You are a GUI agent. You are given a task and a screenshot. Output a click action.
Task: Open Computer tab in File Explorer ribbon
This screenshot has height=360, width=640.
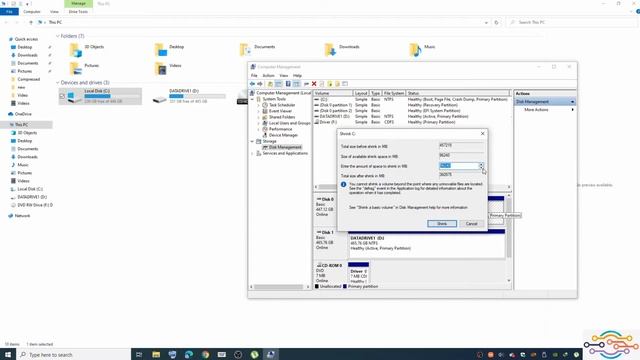(32, 12)
